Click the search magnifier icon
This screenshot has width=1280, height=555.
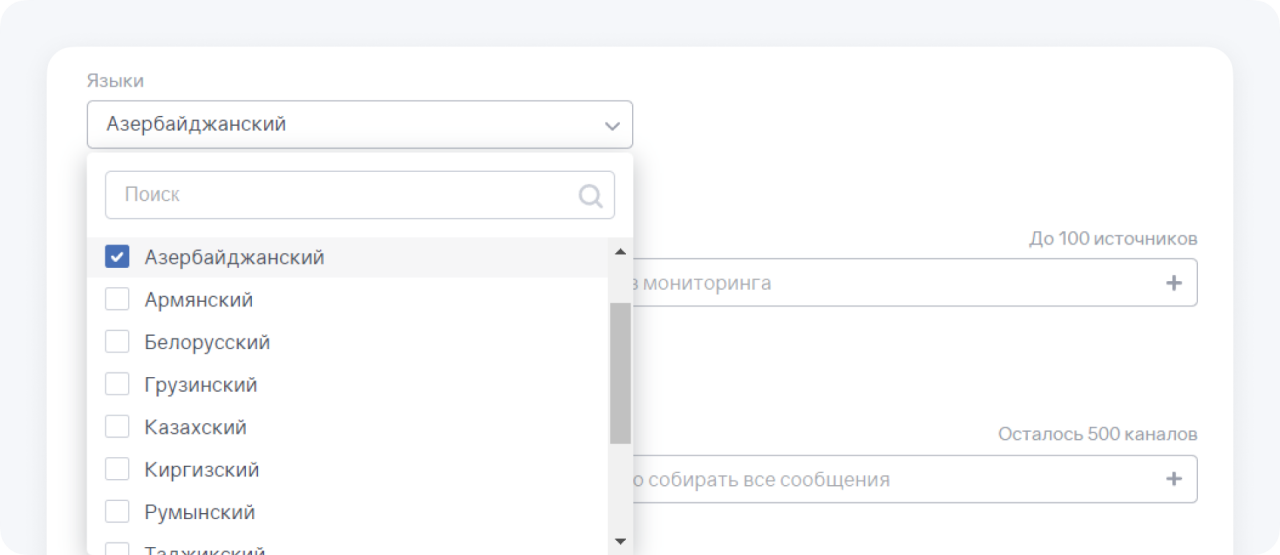tap(591, 195)
